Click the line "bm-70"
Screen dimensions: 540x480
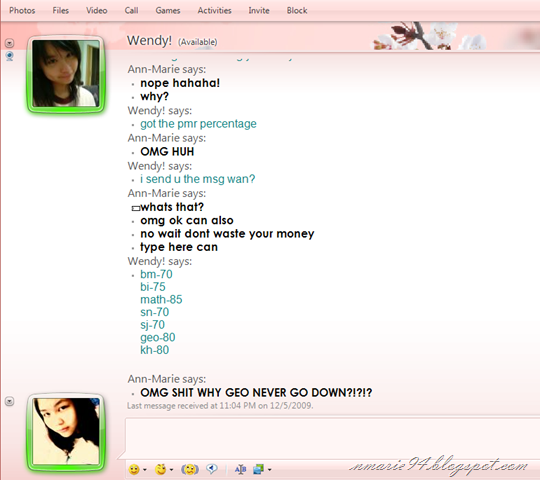click(156, 274)
